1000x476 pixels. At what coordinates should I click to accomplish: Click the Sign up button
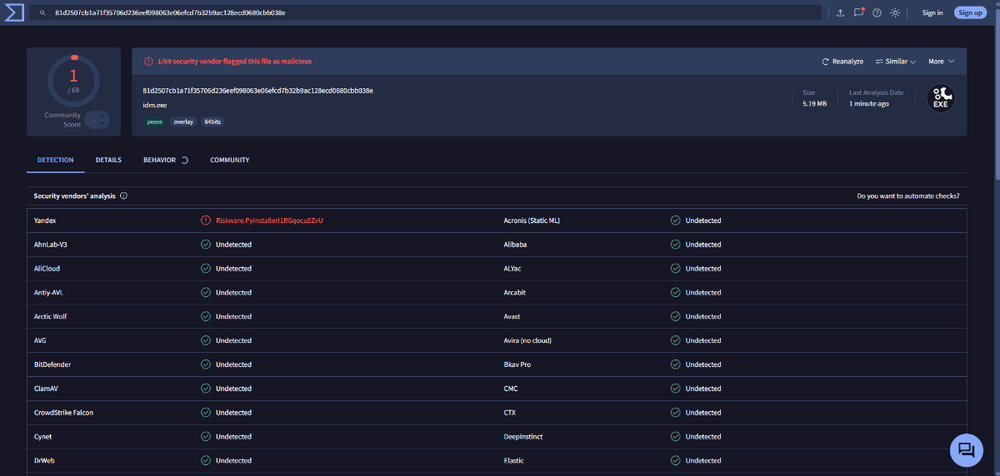pos(970,13)
